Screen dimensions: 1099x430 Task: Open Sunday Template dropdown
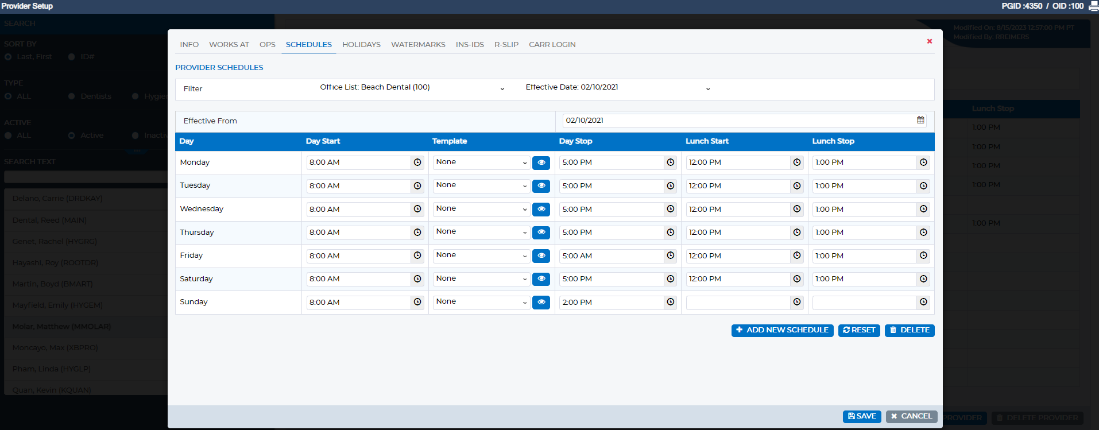coord(482,302)
